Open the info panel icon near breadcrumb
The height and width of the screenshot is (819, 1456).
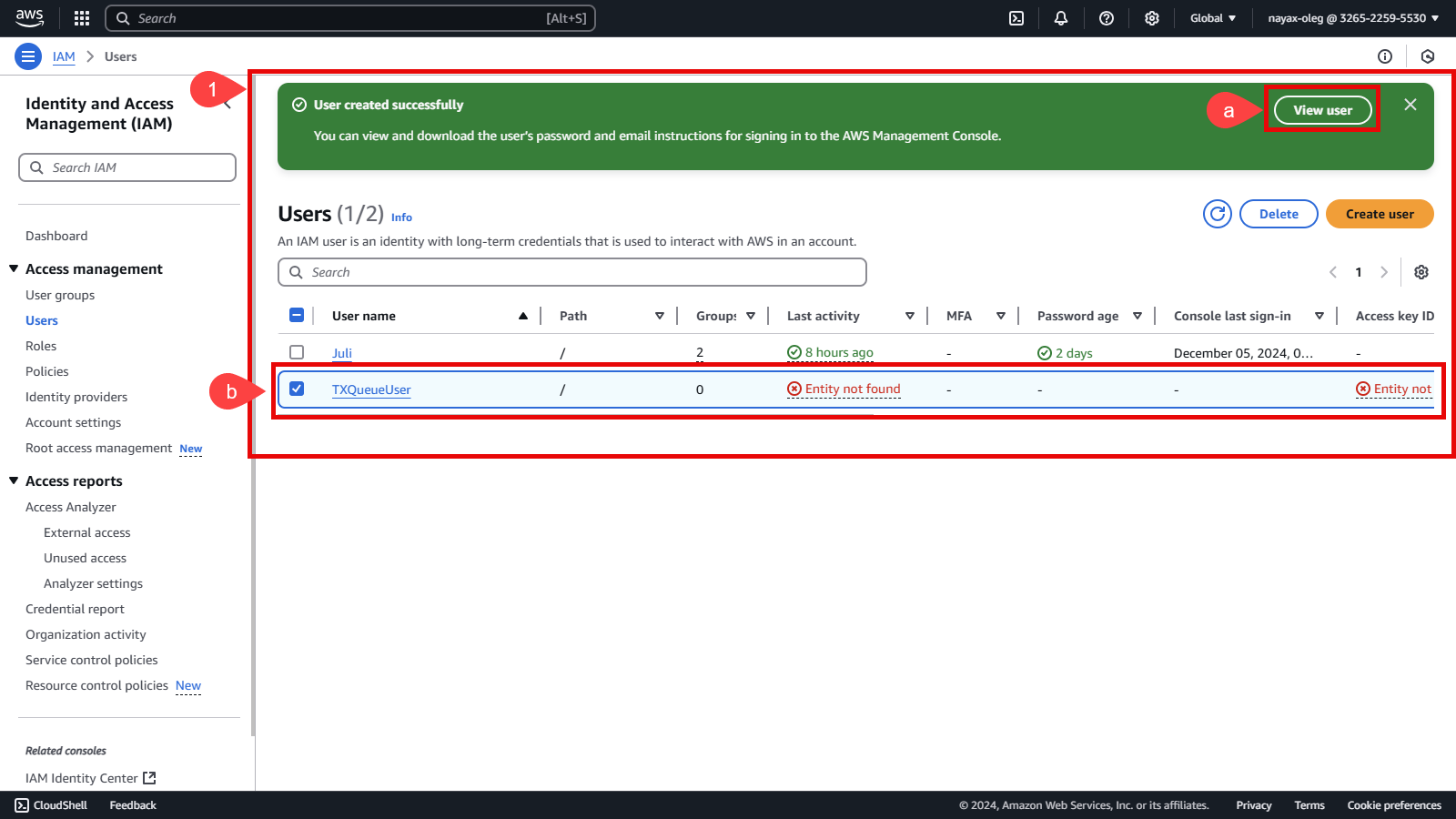[1385, 56]
